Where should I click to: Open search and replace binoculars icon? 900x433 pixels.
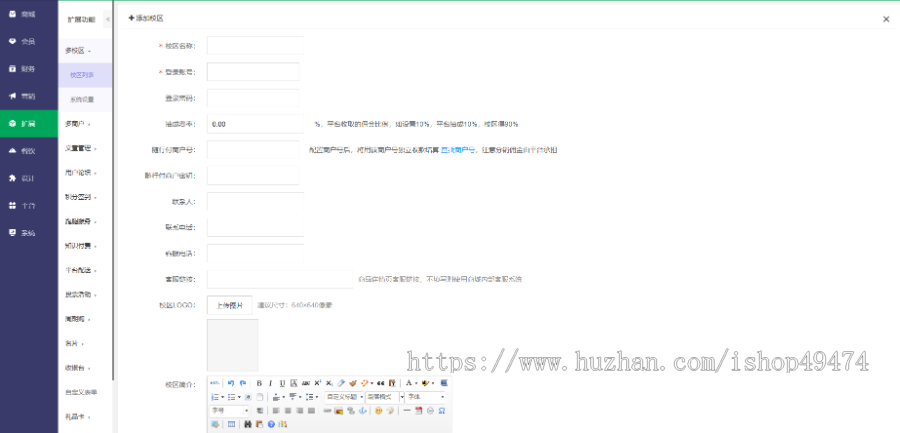[248, 424]
